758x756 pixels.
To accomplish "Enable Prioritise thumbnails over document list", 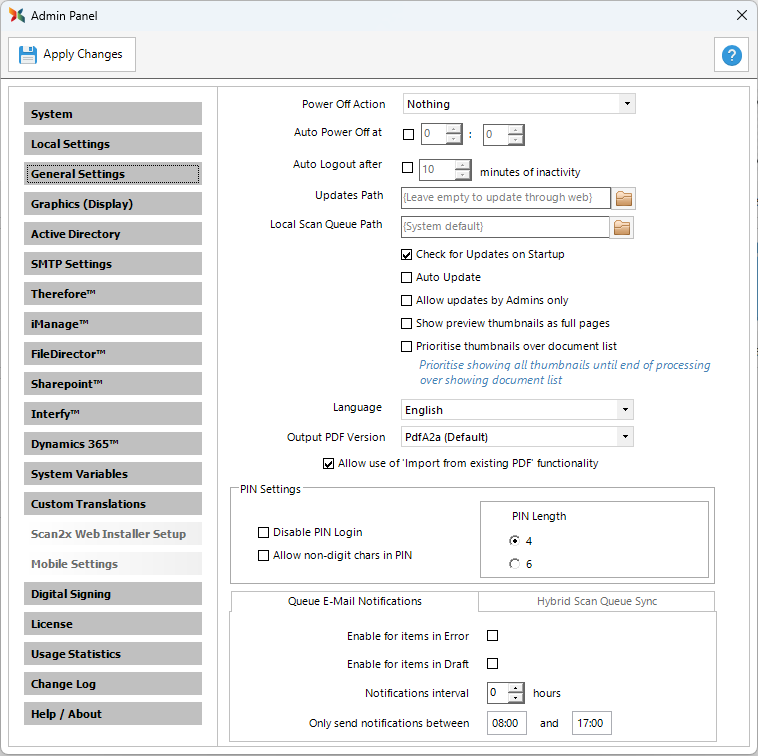I will click(407, 347).
